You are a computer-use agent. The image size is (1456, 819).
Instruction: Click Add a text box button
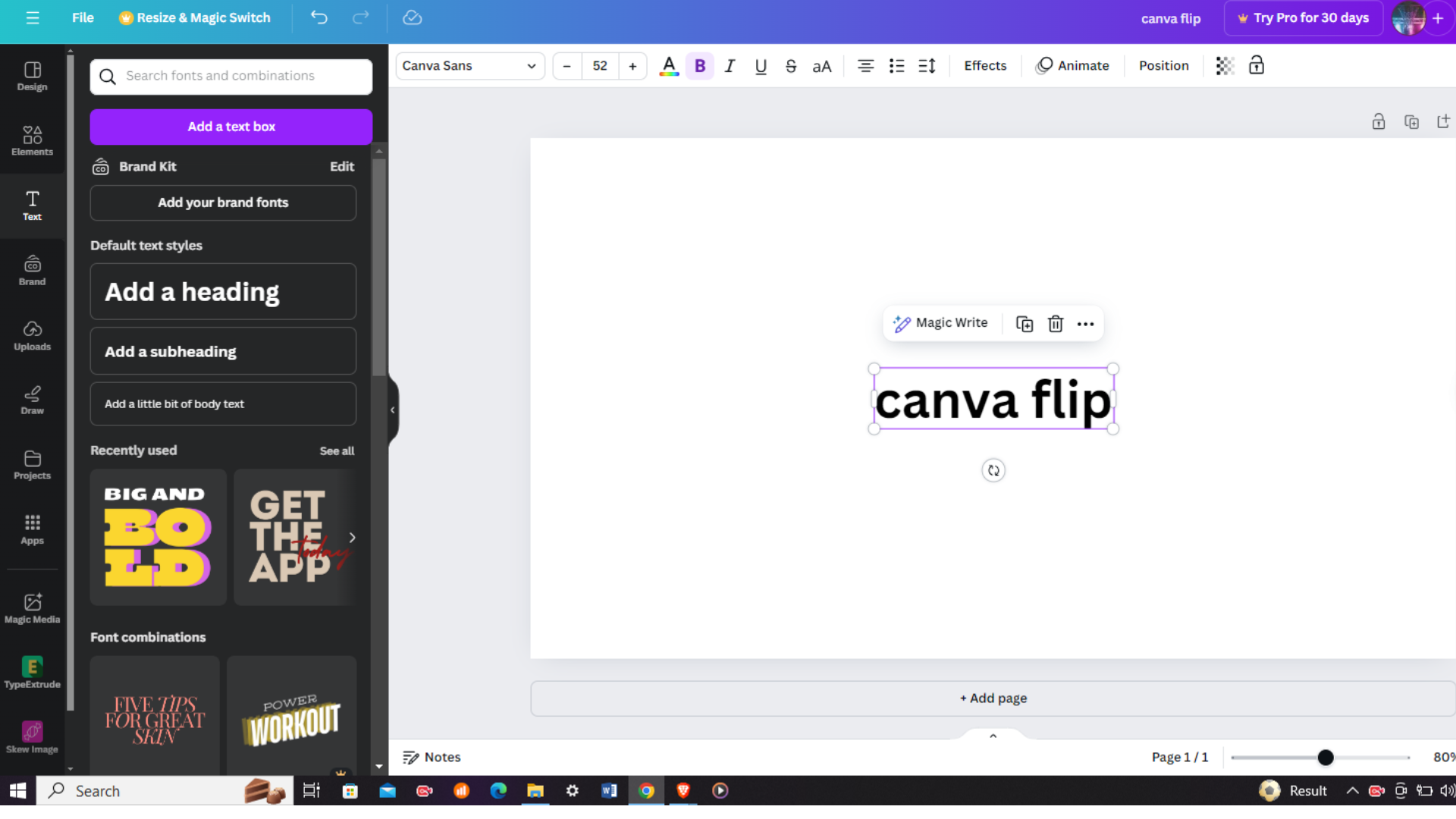click(x=231, y=127)
